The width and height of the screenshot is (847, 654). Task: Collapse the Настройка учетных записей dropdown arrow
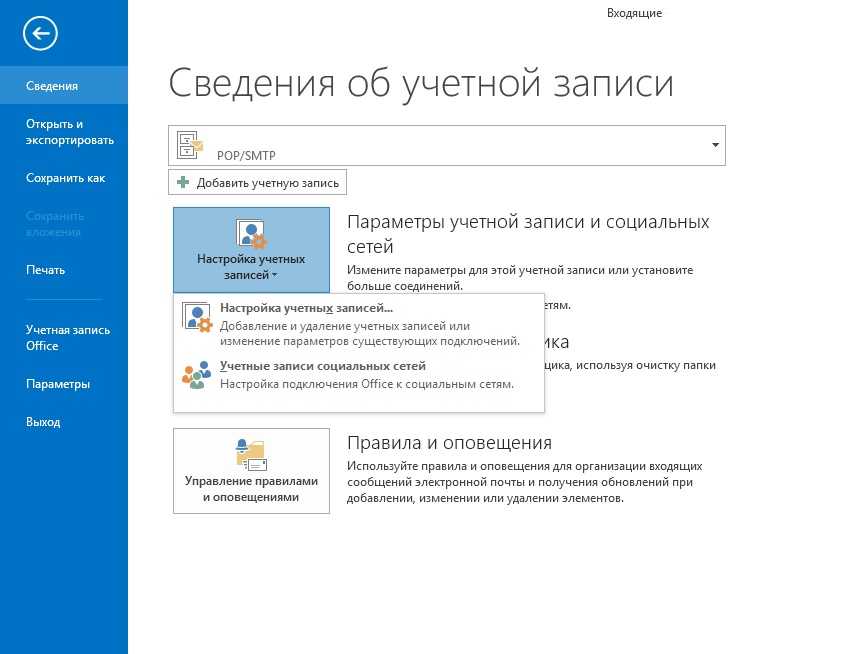click(274, 274)
